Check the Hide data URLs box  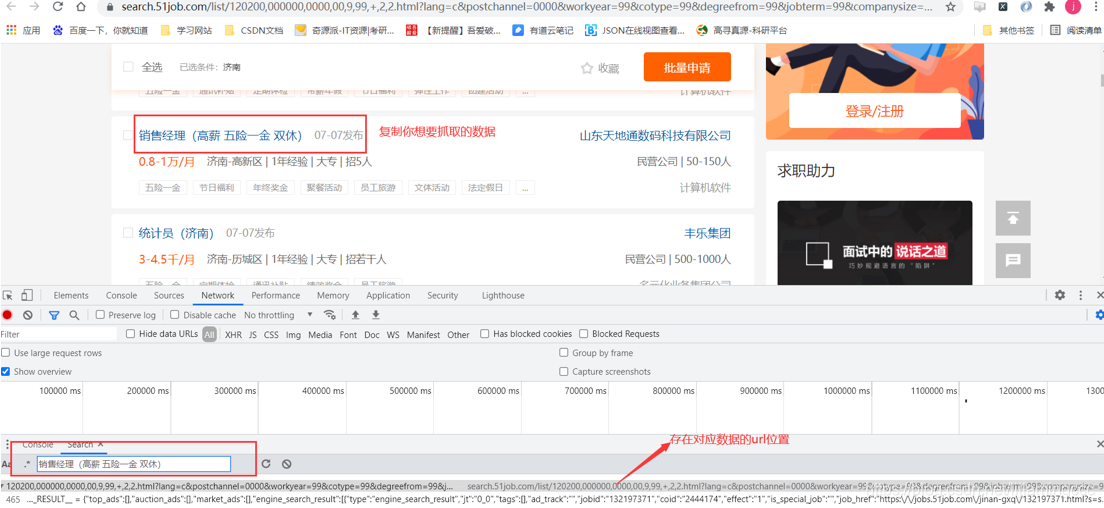(130, 334)
